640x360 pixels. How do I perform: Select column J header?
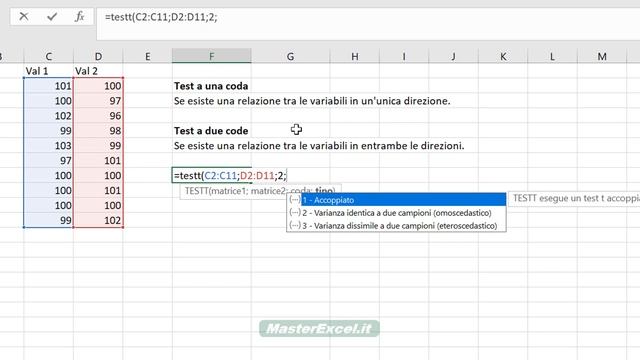453,56
